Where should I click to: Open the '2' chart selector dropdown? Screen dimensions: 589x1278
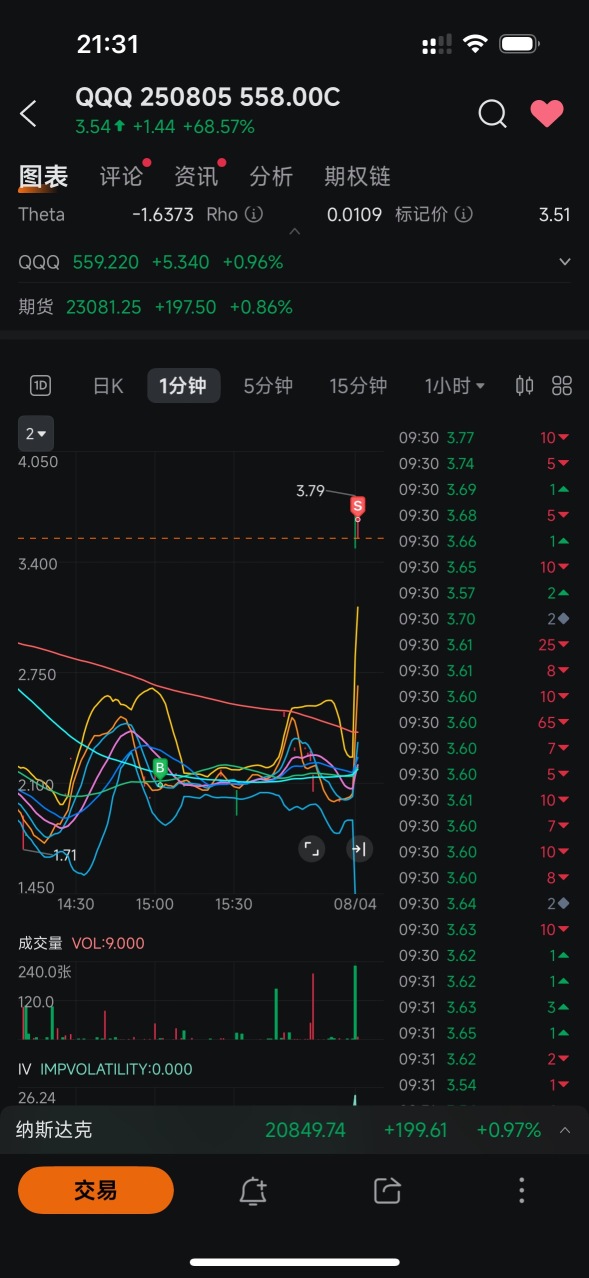click(36, 433)
